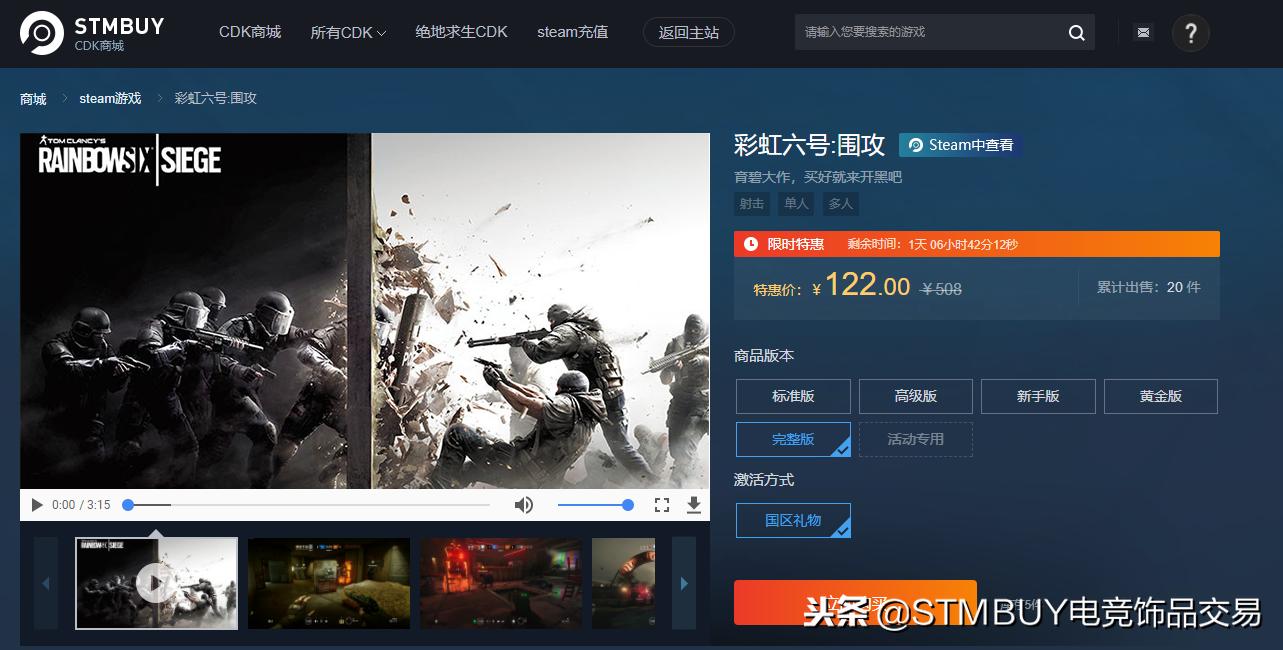Choose 国区礼物 activation method
This screenshot has height=650, width=1283.
coord(792,520)
